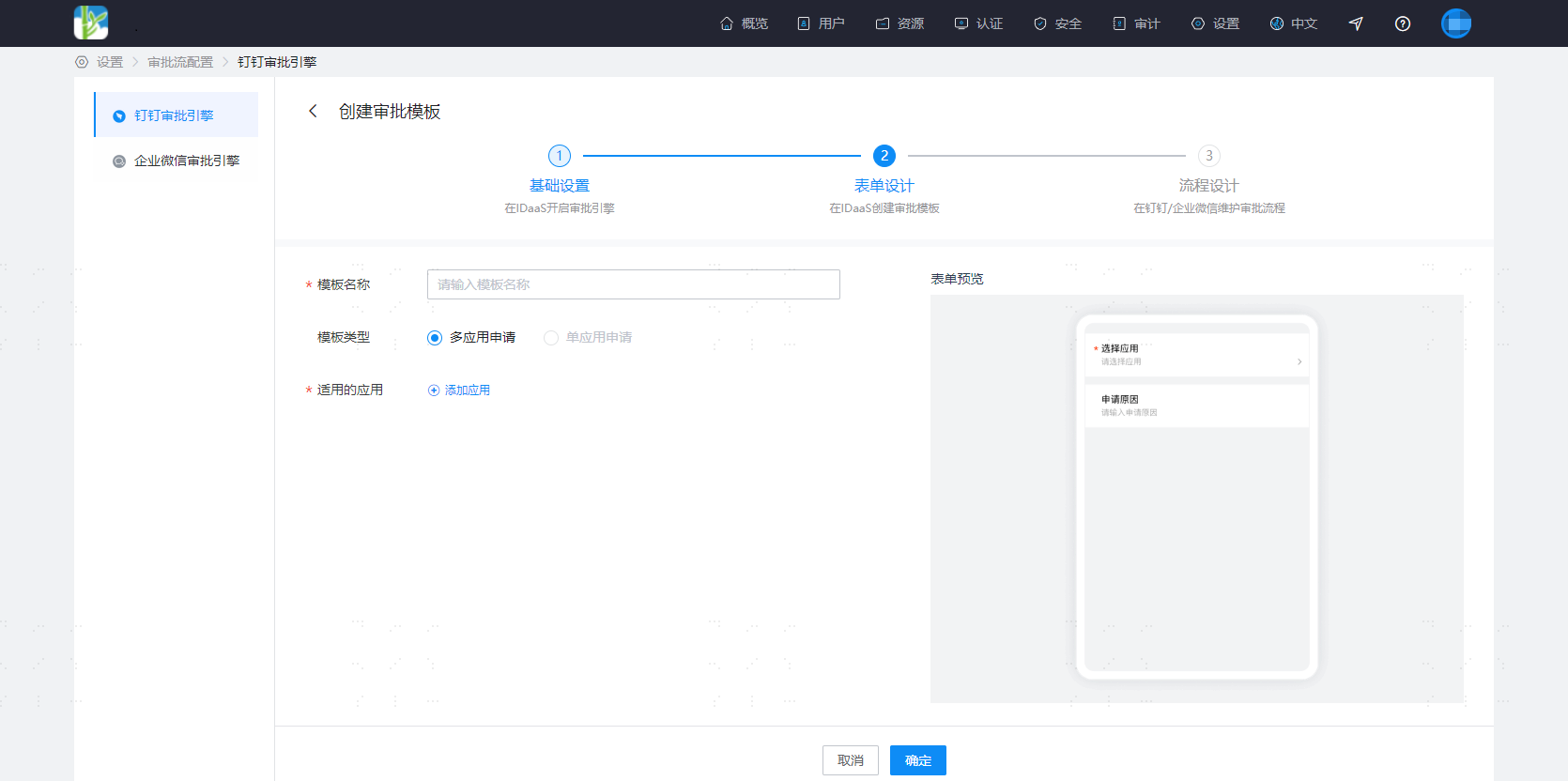Click step 1 circle 基础设置

point(560,156)
